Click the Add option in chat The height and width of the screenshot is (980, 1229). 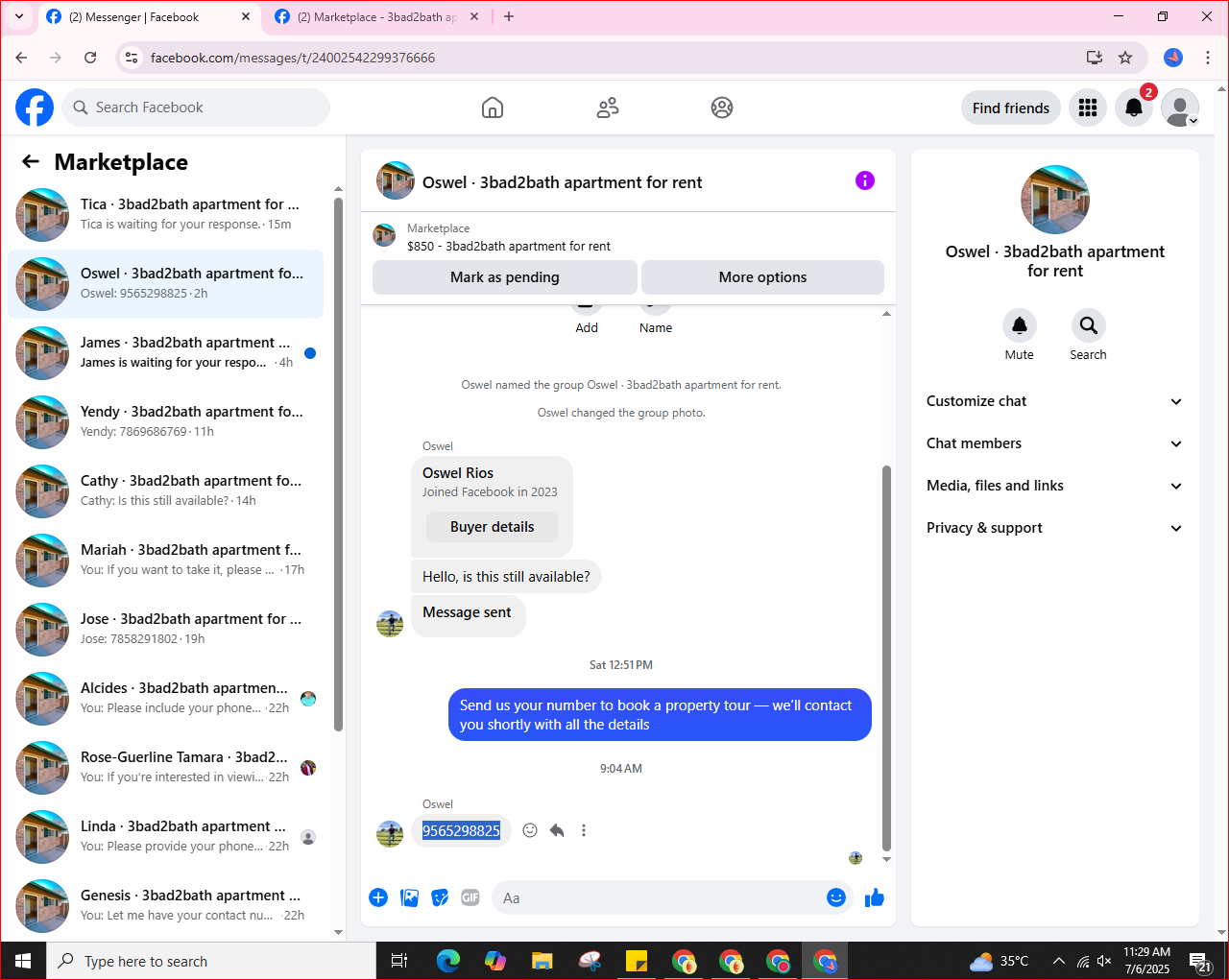[x=587, y=327]
